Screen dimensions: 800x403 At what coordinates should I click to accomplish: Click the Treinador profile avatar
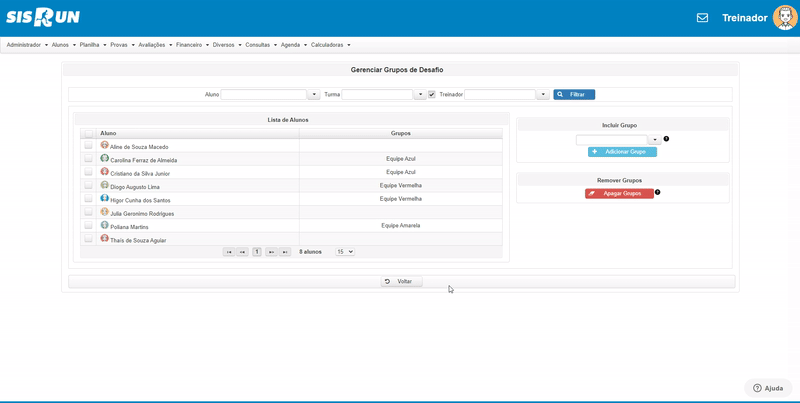(x=785, y=18)
